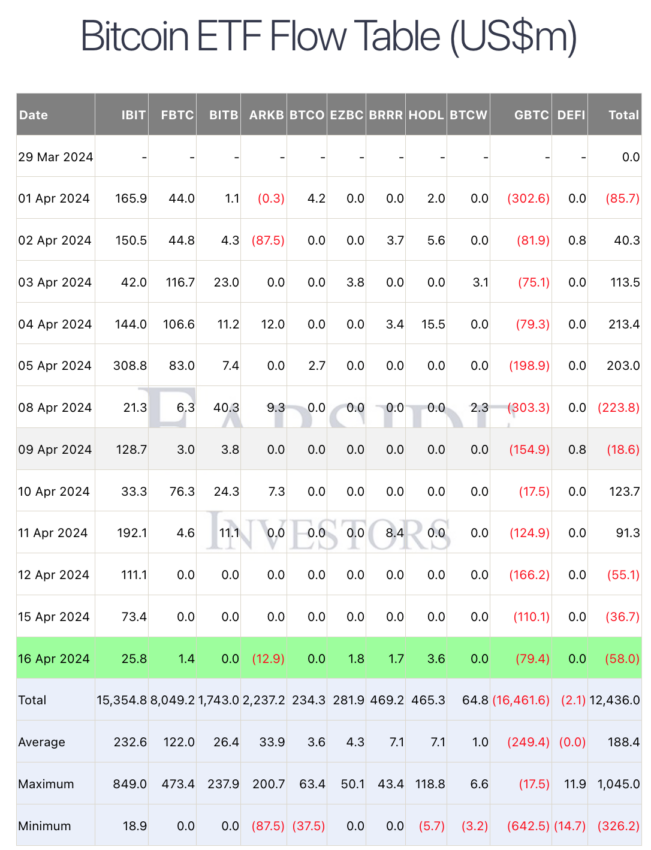Select the Date column header
Screen dimensions: 651x850
[34, 115]
